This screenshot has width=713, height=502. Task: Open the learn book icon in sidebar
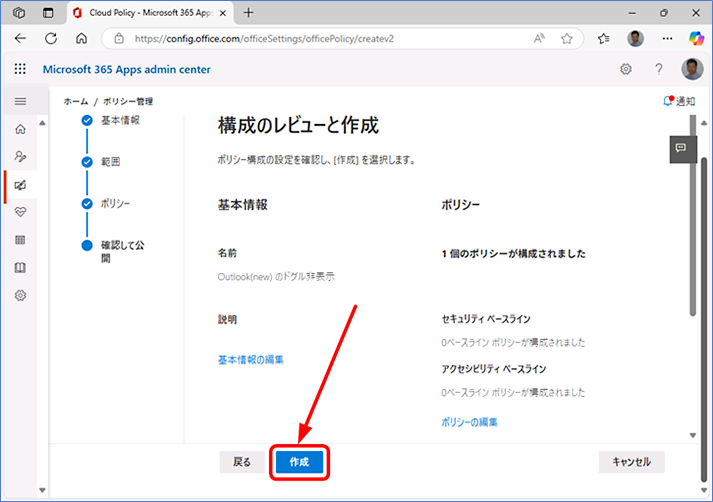coord(20,268)
